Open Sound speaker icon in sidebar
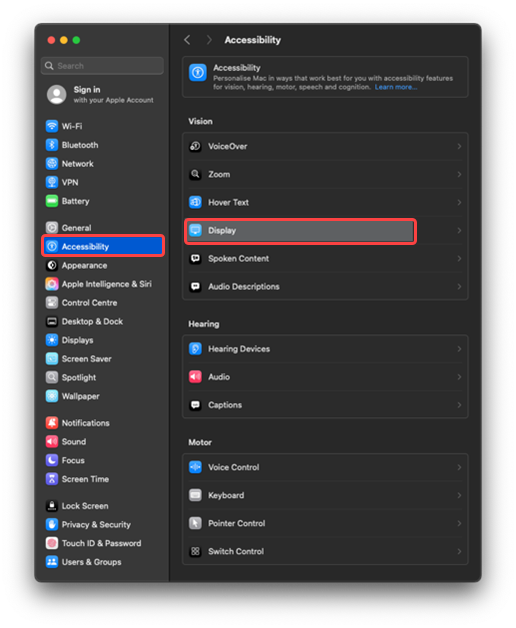Viewport: 516px width, 628px height. tap(52, 442)
